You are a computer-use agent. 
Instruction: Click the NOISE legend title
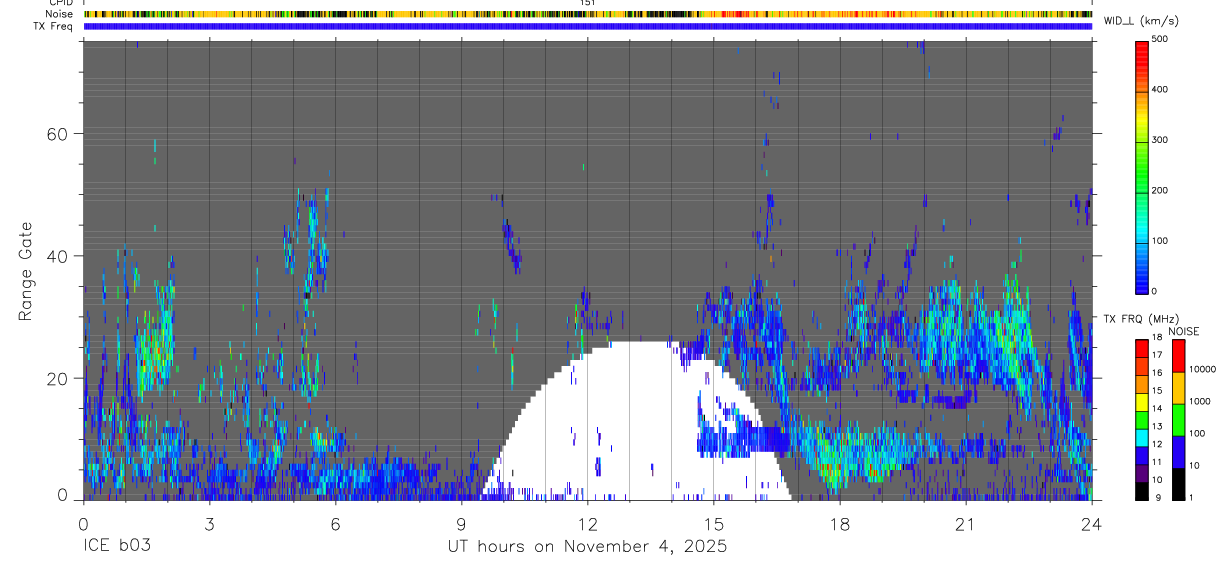pos(1184,332)
